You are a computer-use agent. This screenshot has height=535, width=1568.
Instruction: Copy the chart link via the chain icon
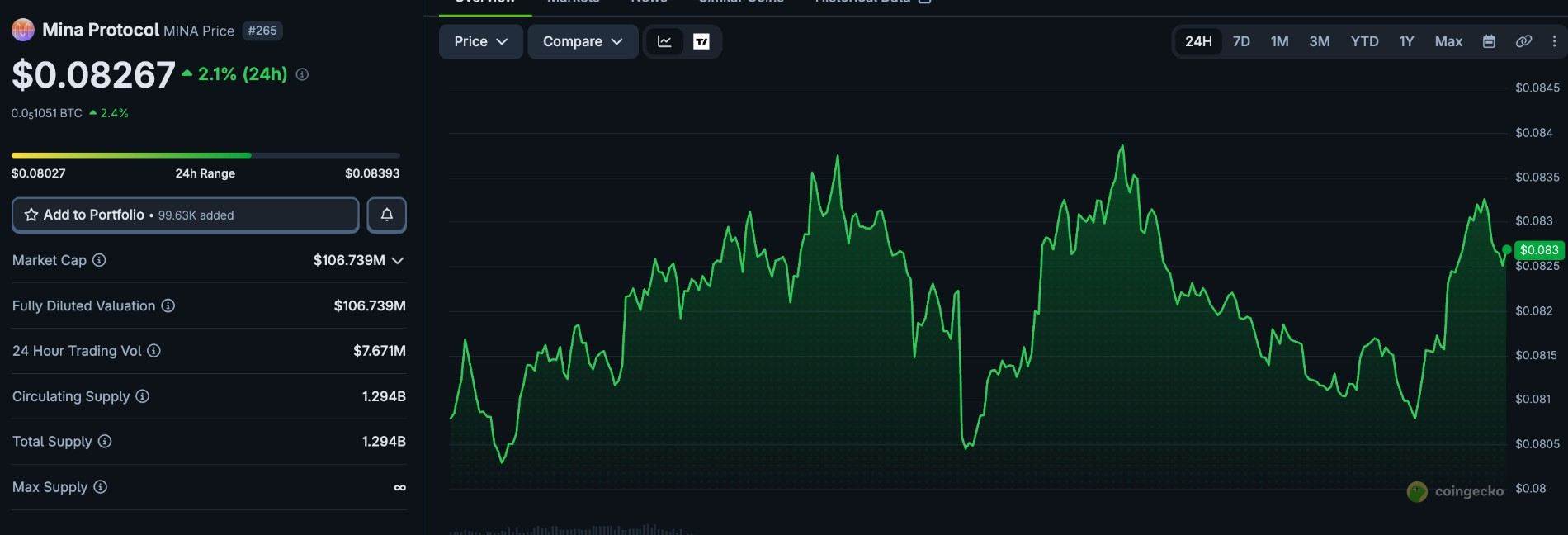pyautogui.click(x=1523, y=41)
